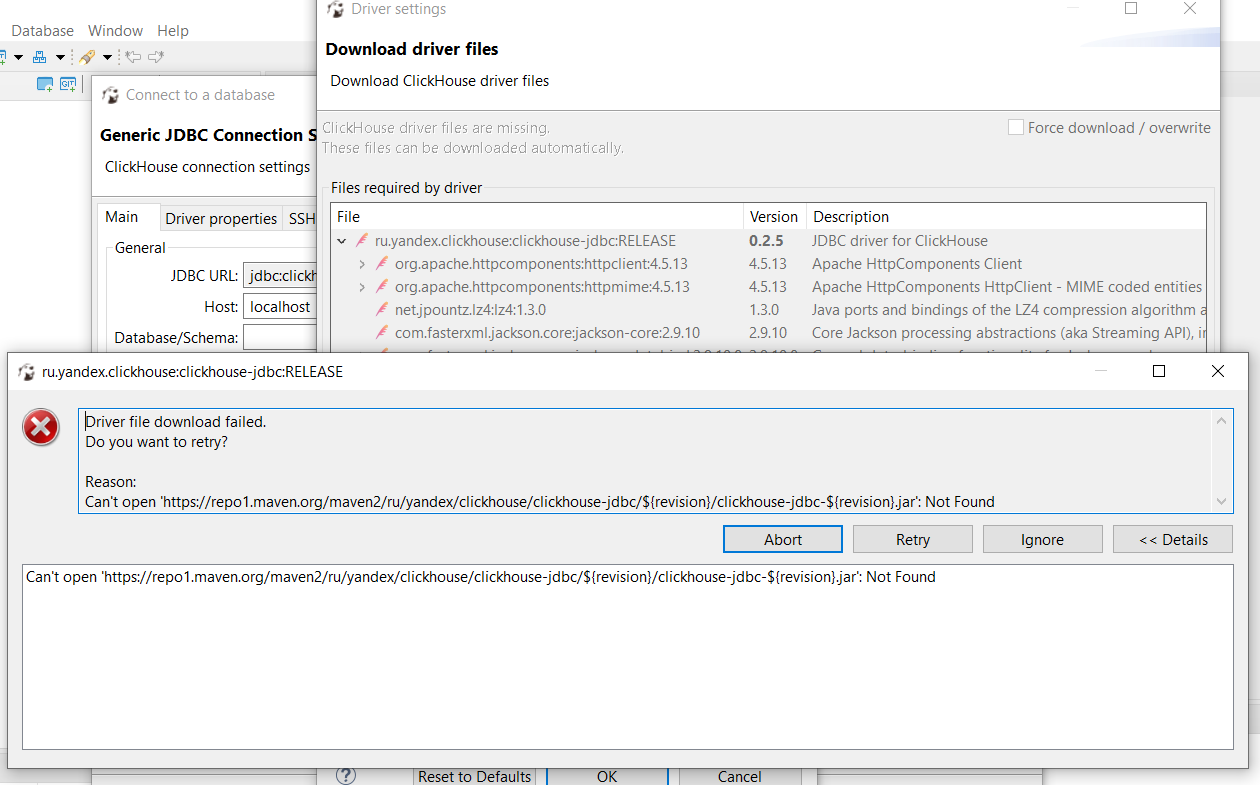The image size is (1260, 785).
Task: Click the Host field showing localhost
Action: point(281,306)
